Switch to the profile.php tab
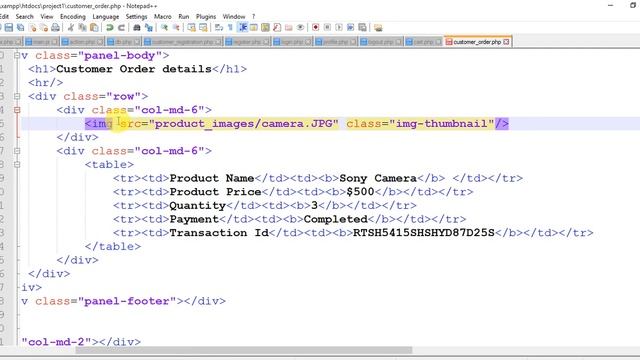Viewport: 640px width, 360px height. click(336, 42)
